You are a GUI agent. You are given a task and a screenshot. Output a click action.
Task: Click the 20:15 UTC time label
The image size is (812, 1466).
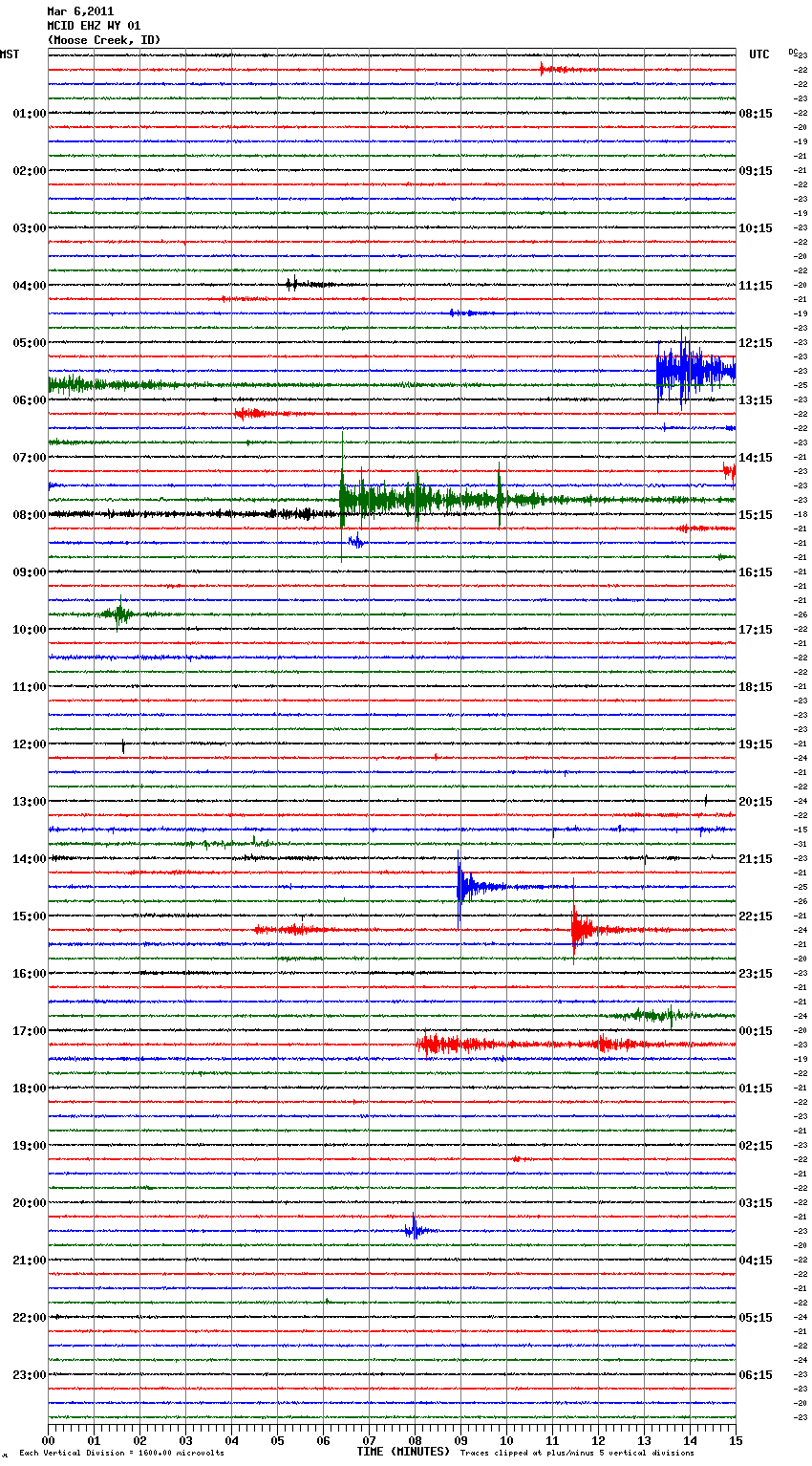pos(756,802)
